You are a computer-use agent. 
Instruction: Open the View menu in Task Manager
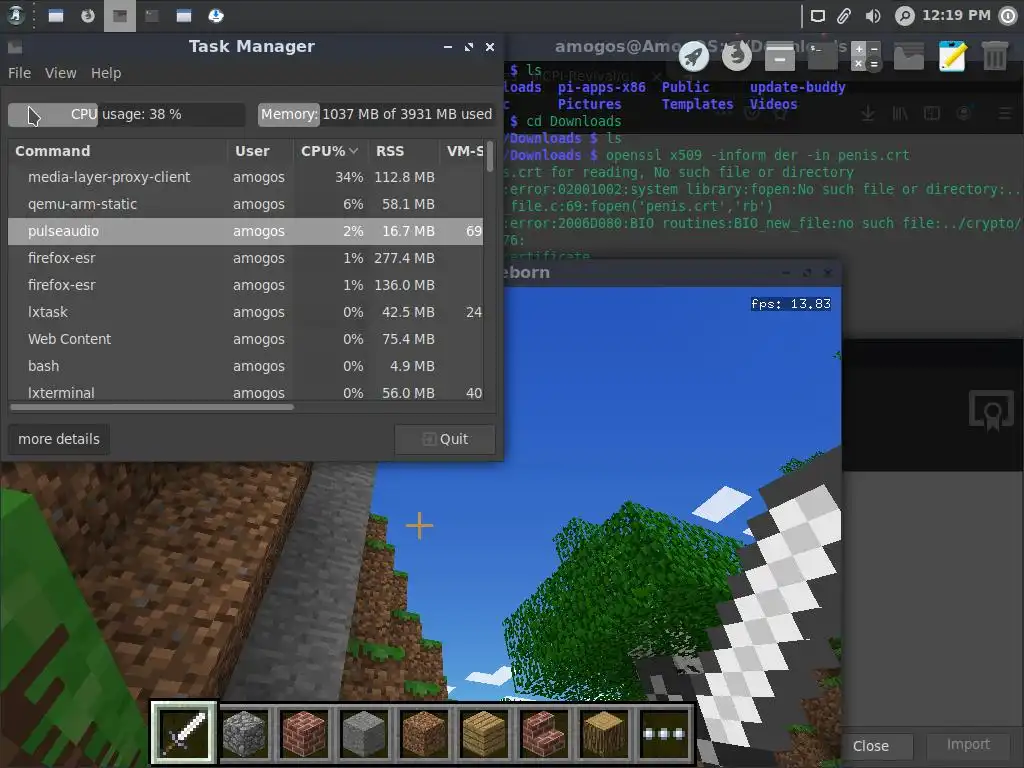(x=61, y=73)
